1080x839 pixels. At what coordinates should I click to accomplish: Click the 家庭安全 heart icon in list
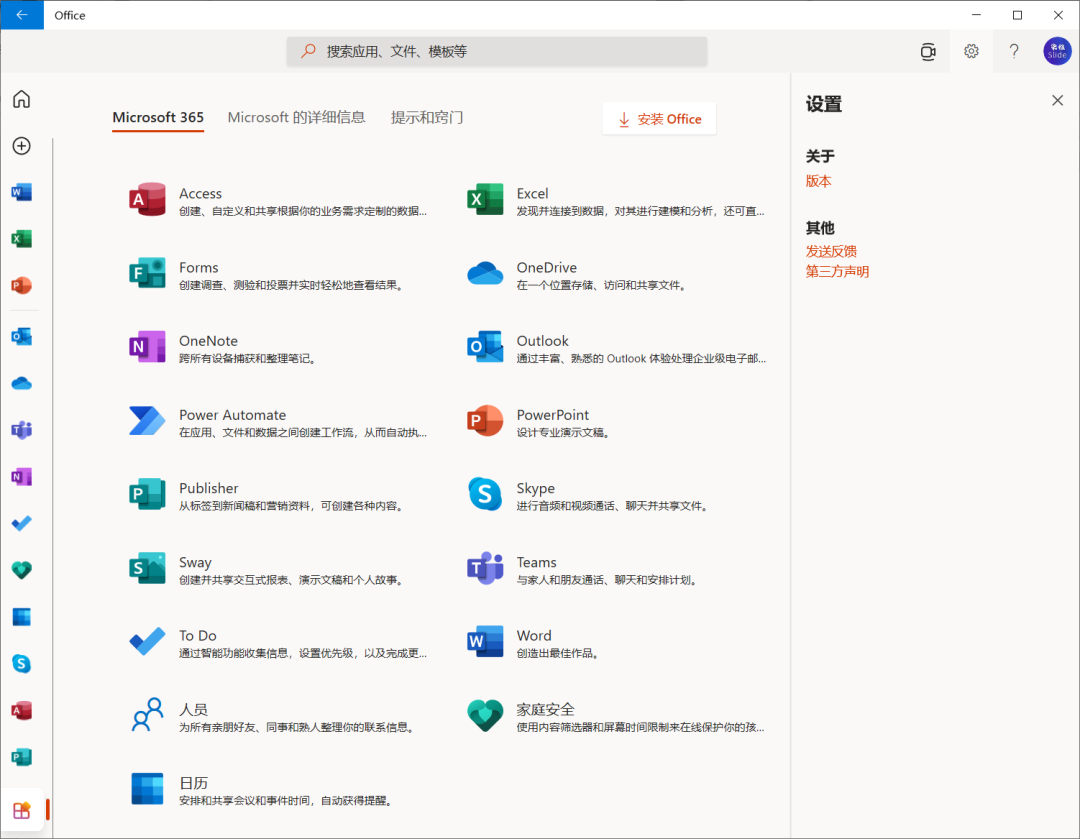485,715
